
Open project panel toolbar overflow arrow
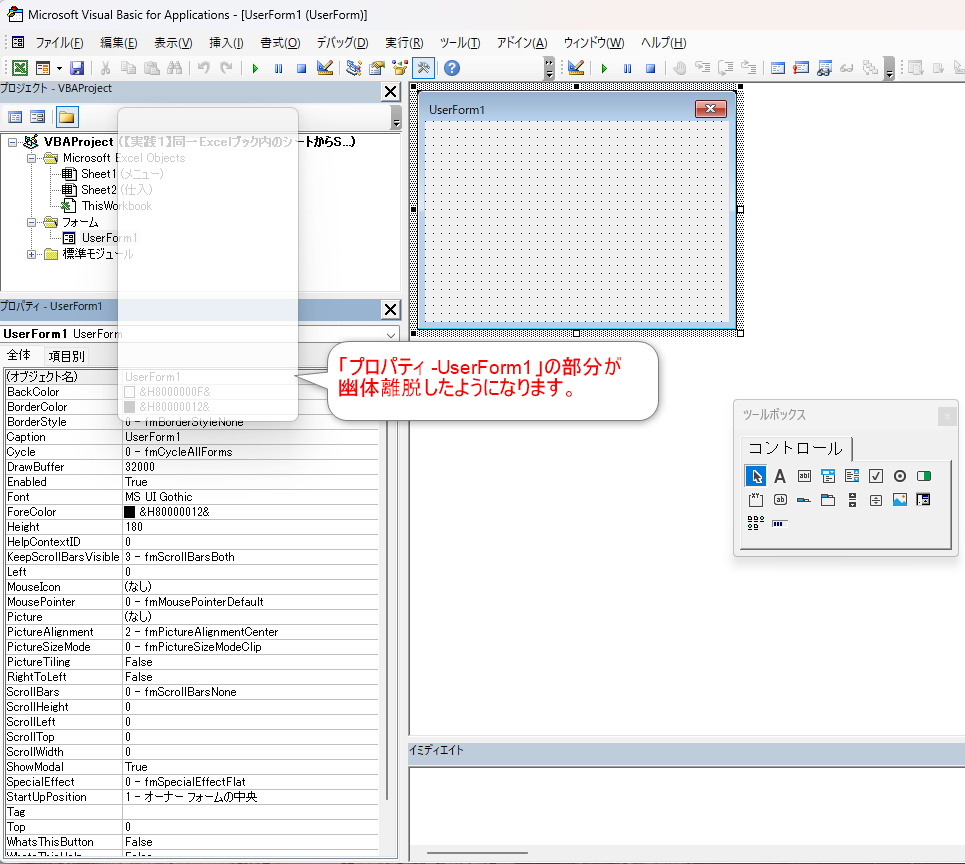click(396, 117)
